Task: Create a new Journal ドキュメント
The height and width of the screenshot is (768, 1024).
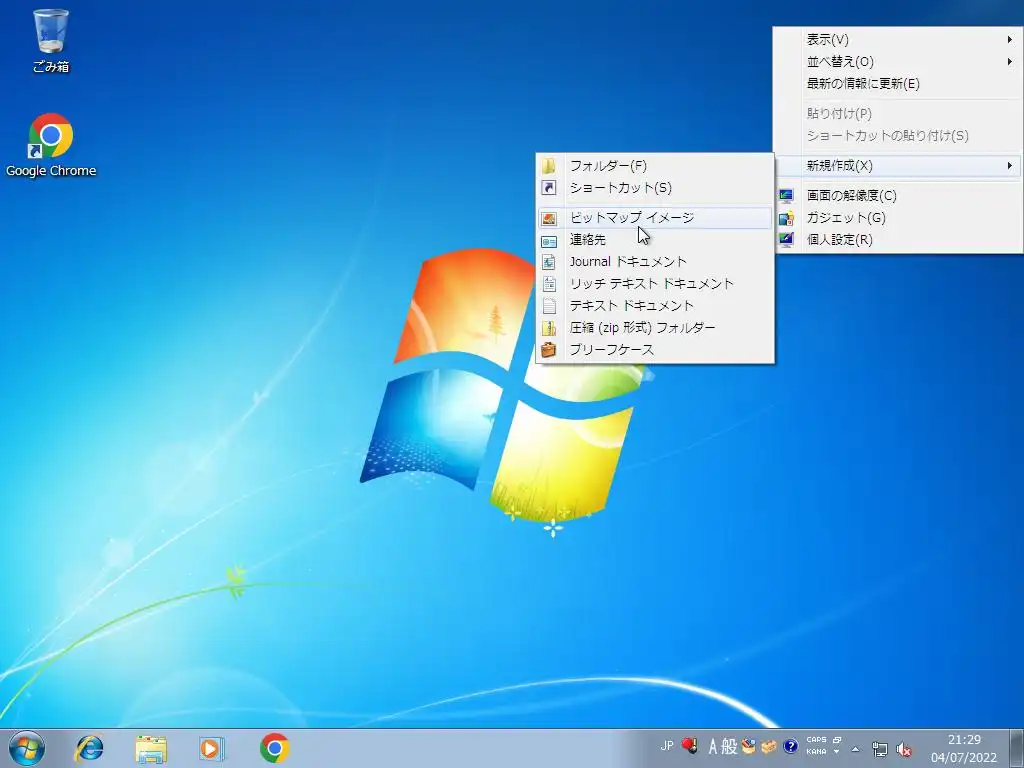Action: pyautogui.click(x=655, y=262)
